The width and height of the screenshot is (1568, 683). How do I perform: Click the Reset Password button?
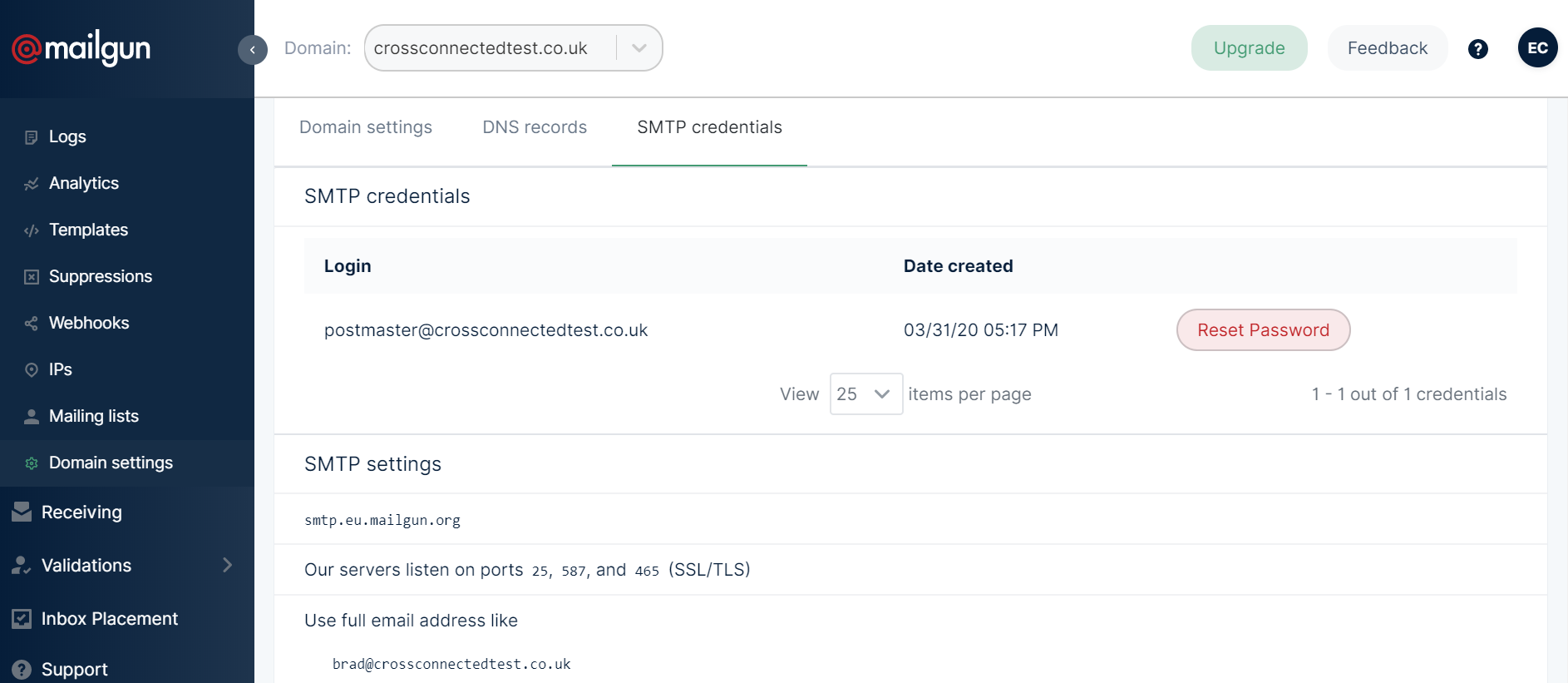[1263, 330]
